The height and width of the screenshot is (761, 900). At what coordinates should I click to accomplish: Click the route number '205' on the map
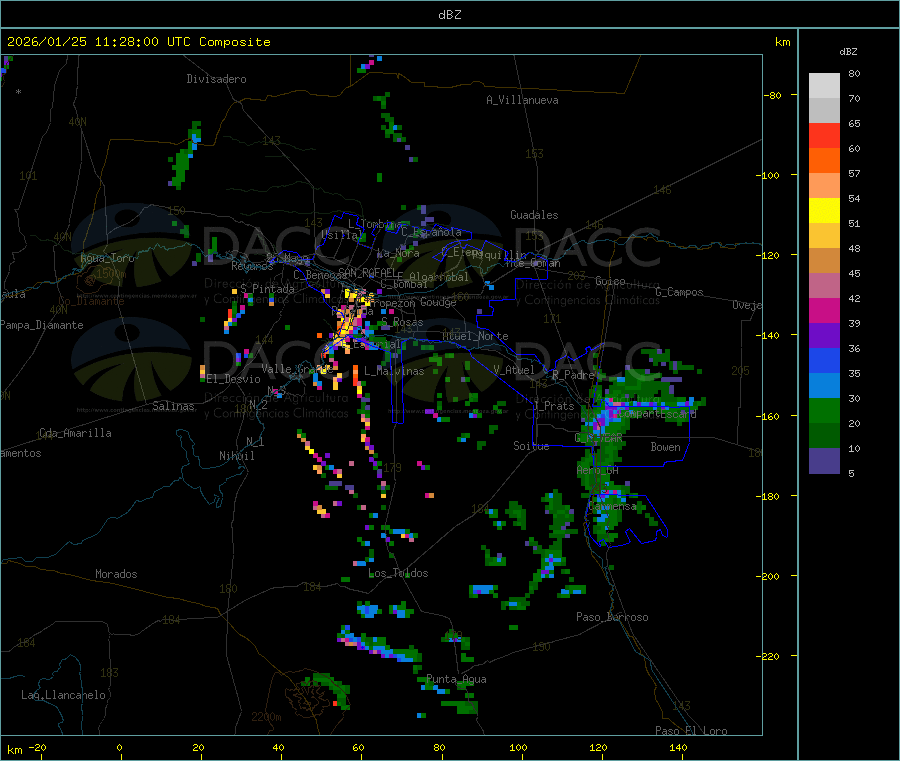pos(740,371)
